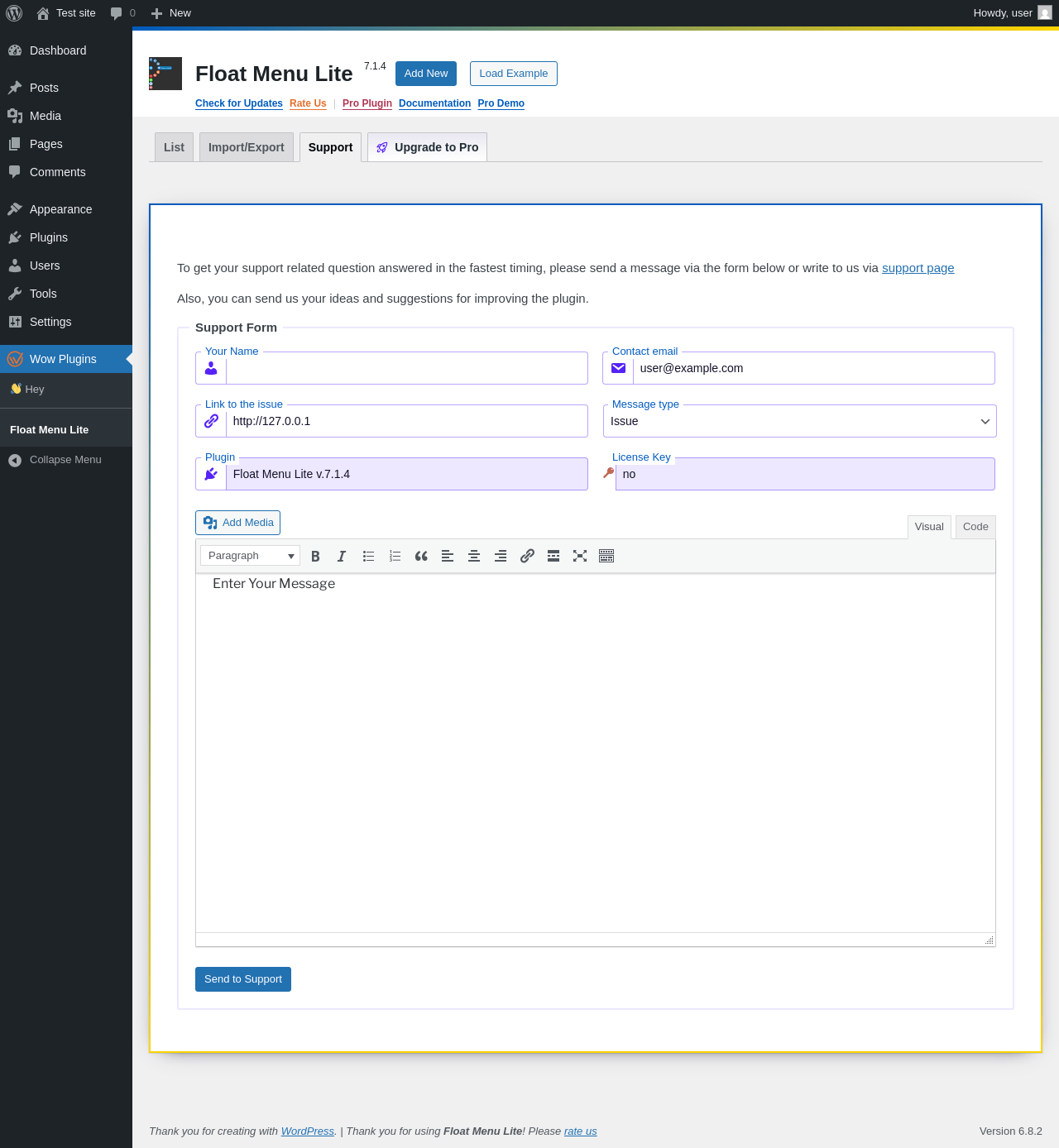1059x1148 pixels.
Task: Follow the support page link
Action: pyautogui.click(x=918, y=268)
